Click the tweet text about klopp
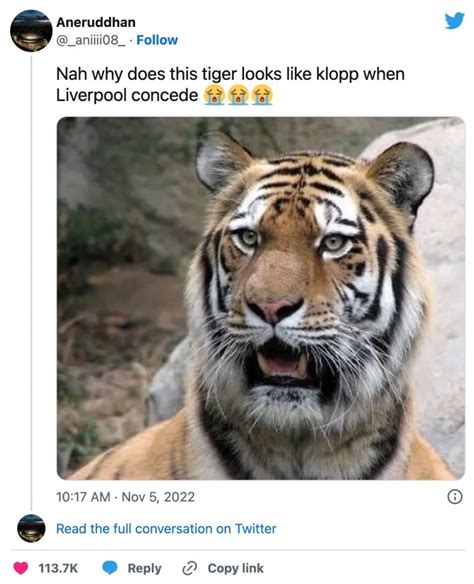The image size is (474, 584). pyautogui.click(x=230, y=85)
